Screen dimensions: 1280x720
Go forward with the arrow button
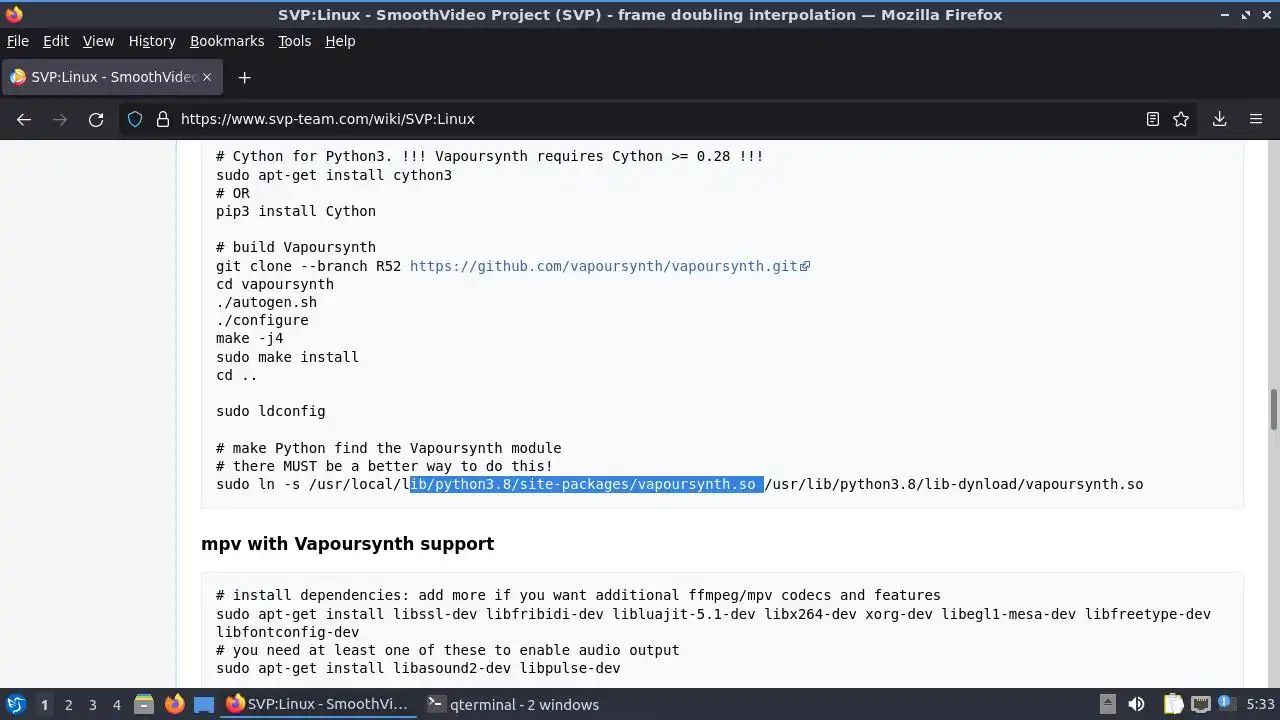click(60, 119)
